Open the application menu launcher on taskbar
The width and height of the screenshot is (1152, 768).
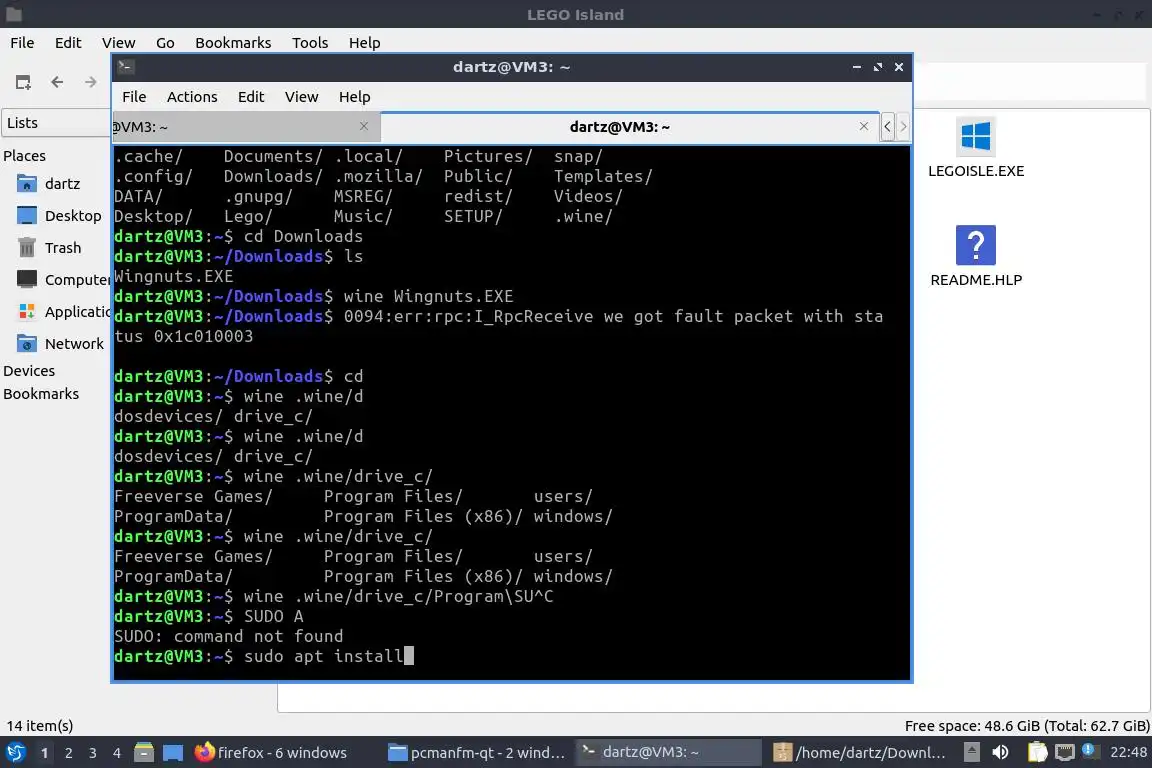(x=15, y=753)
